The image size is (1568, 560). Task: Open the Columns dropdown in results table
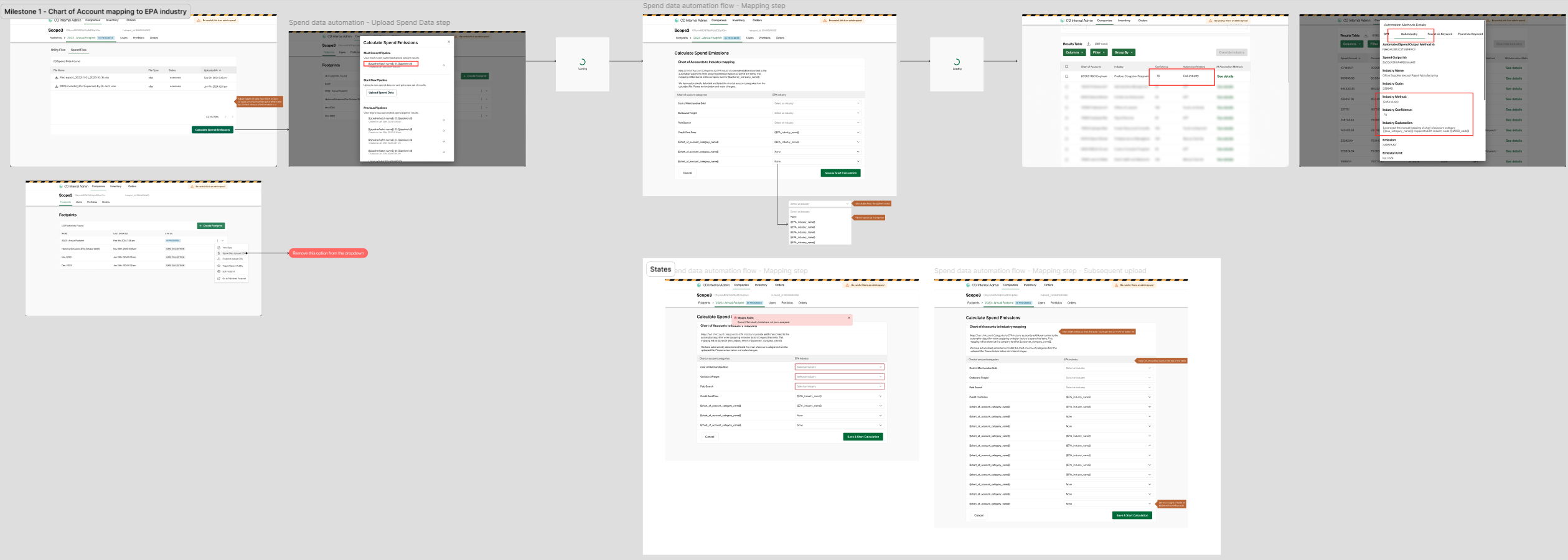1074,52
